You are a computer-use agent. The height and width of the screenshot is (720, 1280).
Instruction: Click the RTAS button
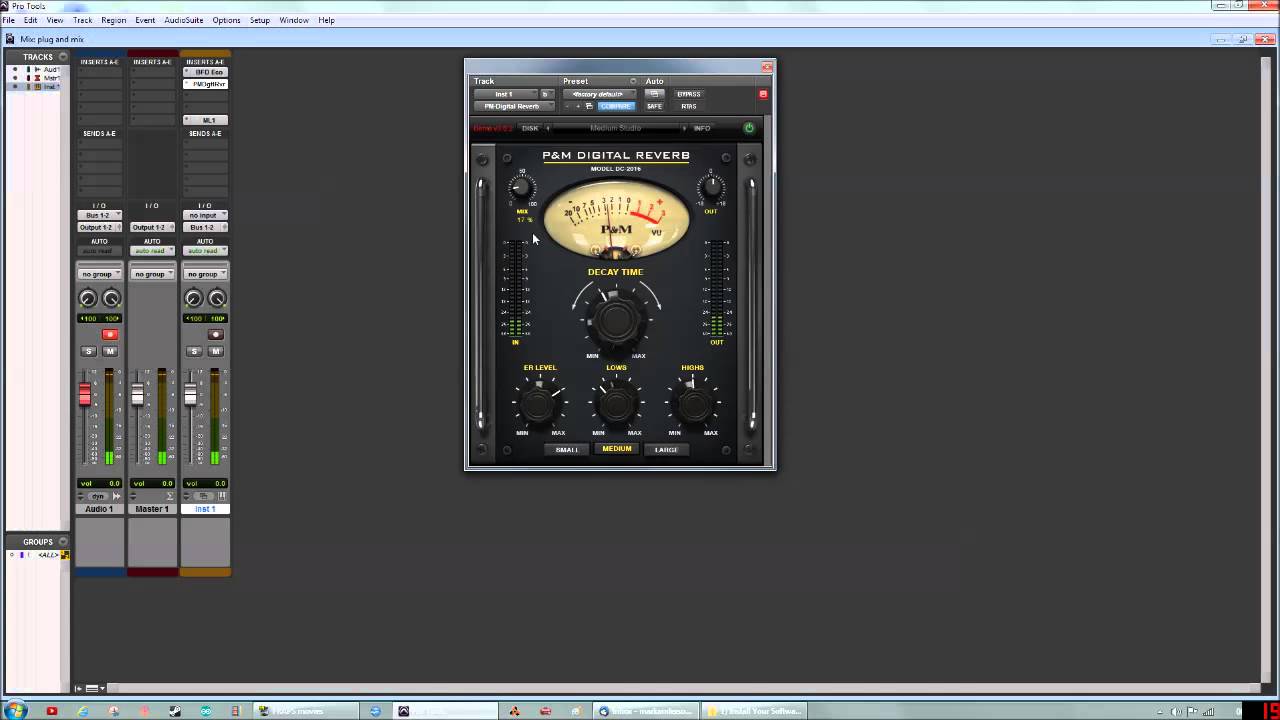point(689,106)
